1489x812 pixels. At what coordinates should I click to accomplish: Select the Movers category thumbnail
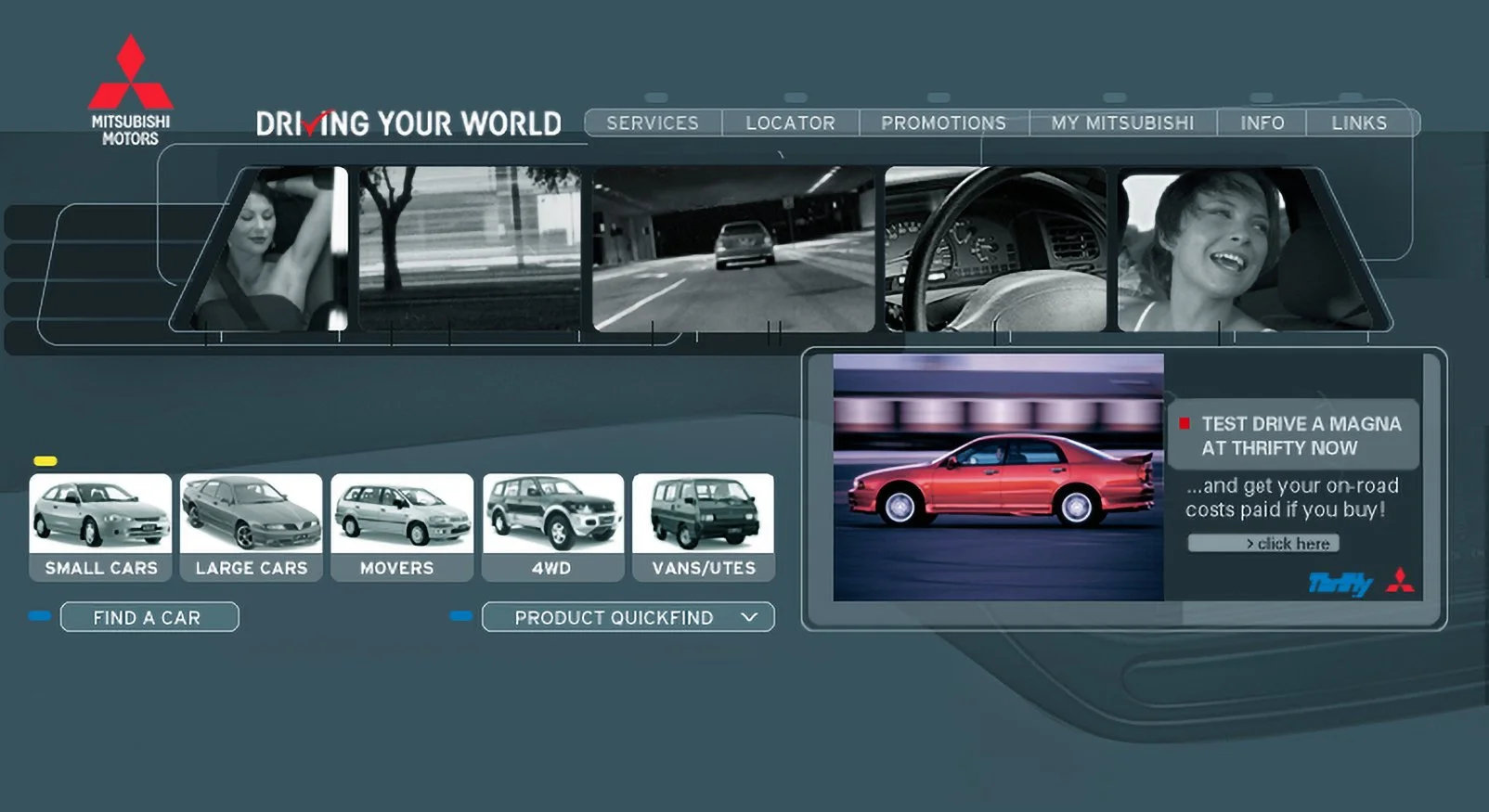[402, 527]
